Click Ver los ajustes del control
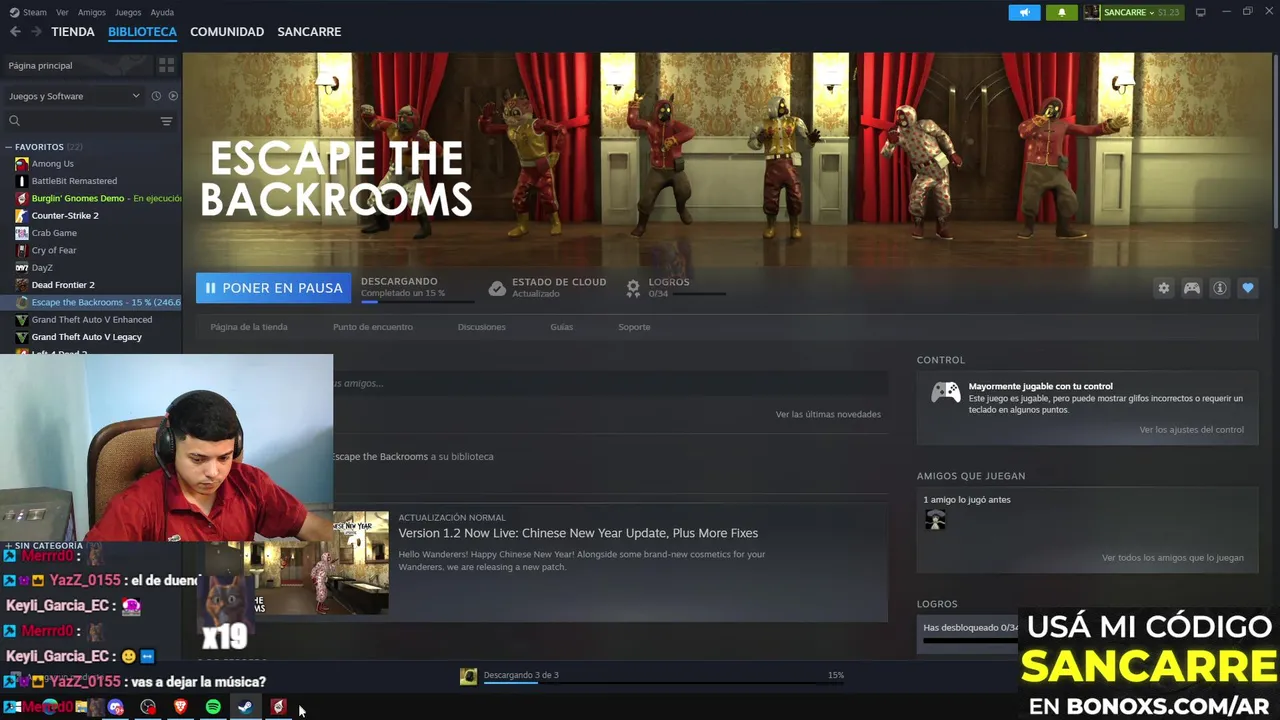Screen dimensions: 1280x720 pyautogui.click(x=1192, y=430)
